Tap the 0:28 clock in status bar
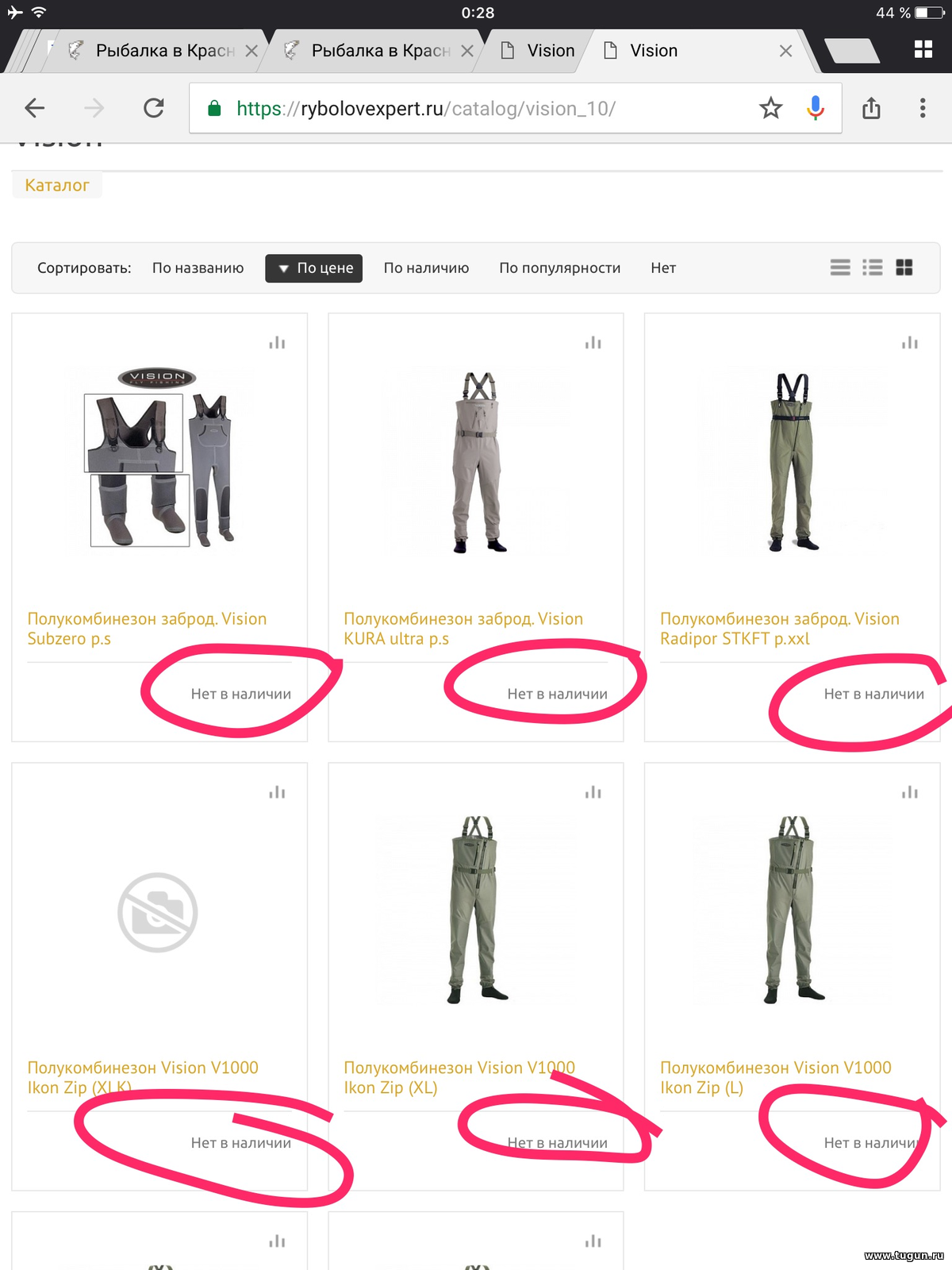 tap(478, 13)
